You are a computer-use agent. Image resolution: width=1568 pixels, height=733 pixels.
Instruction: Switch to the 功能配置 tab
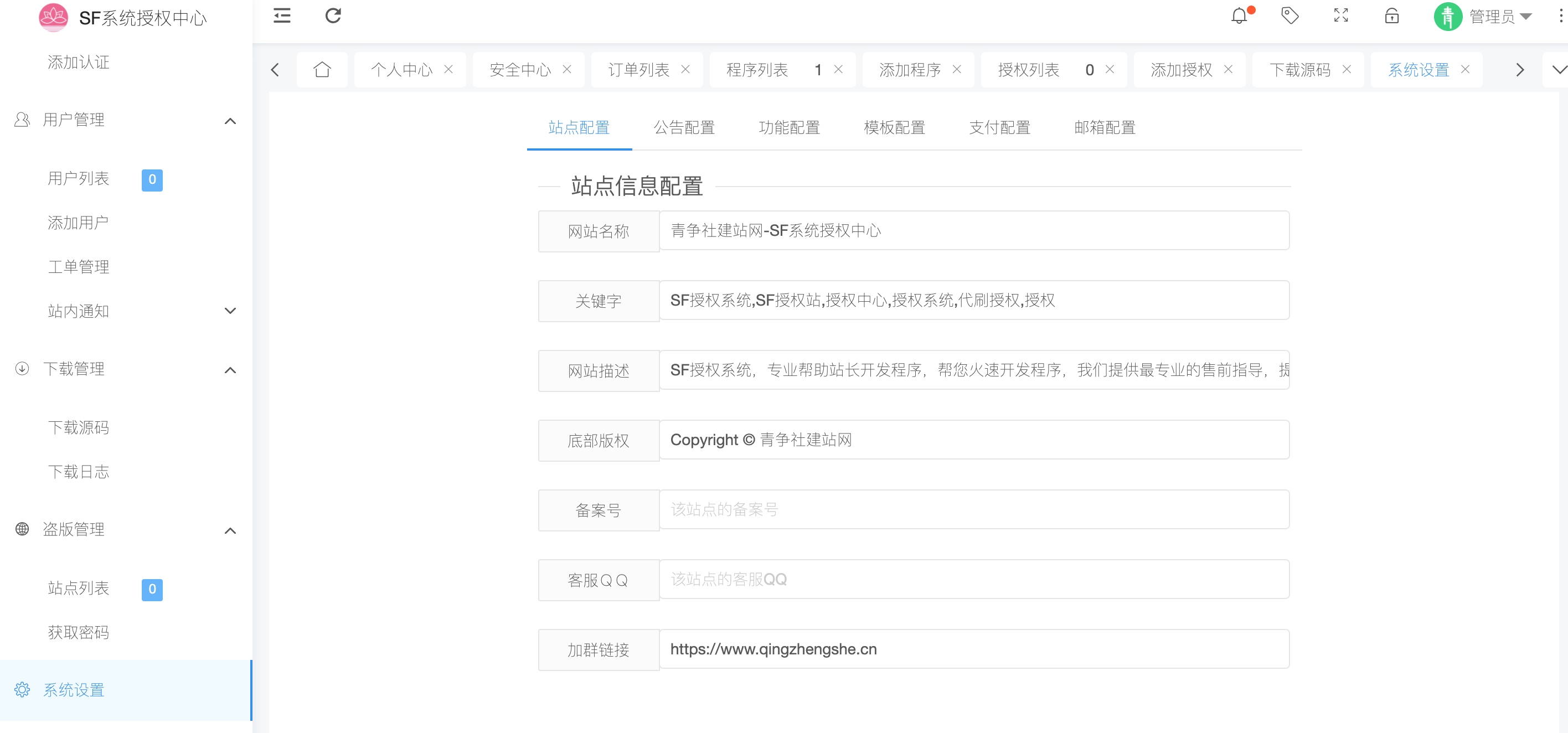coord(789,127)
